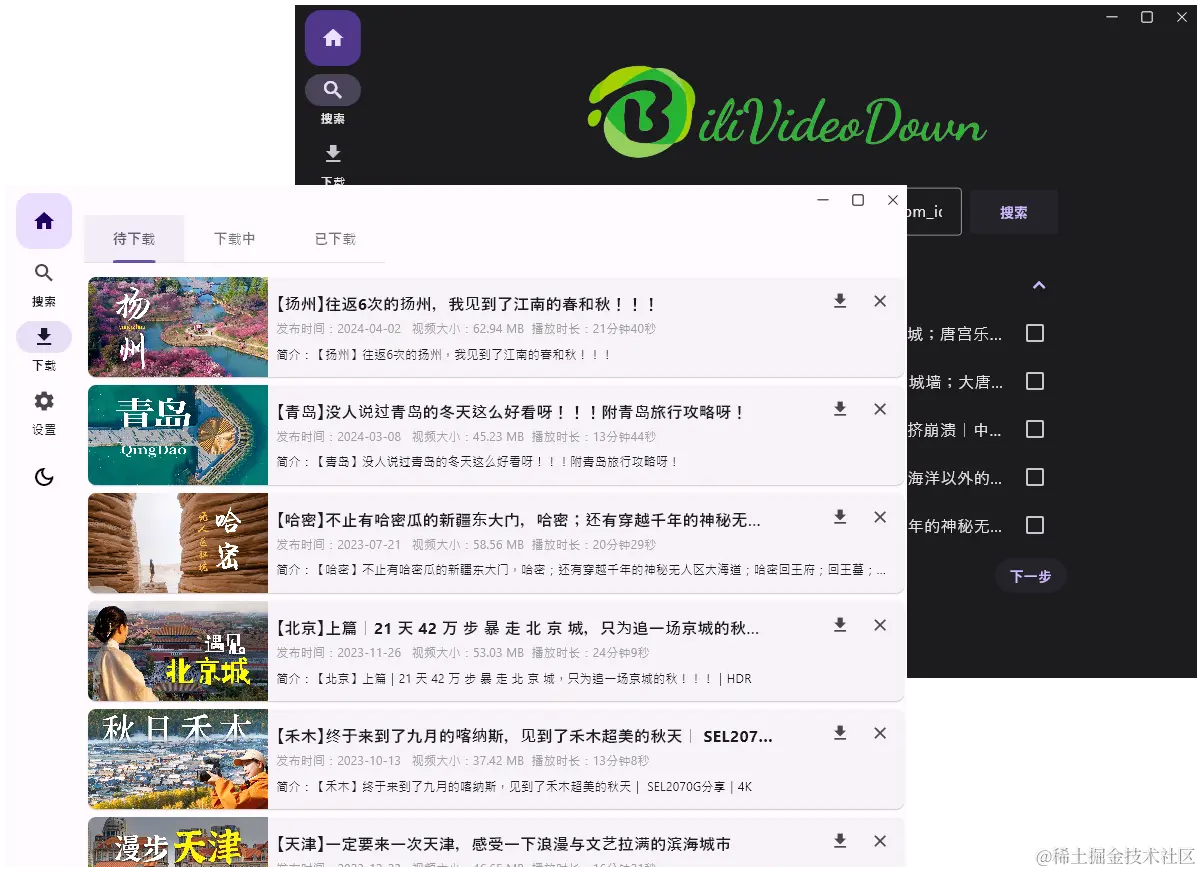Click home icon in dark window

coord(333,38)
